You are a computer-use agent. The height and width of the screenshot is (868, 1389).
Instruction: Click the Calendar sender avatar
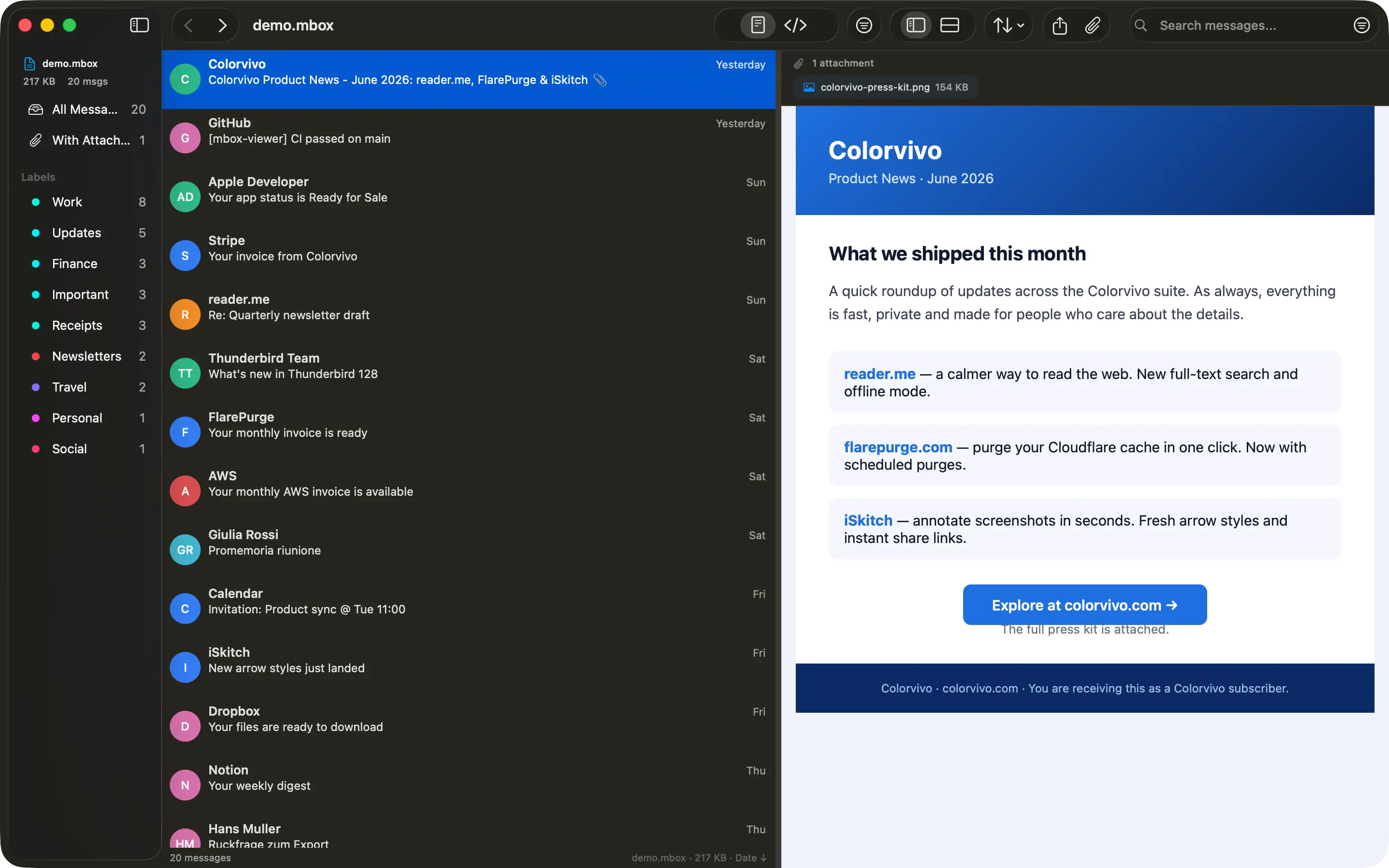(185, 609)
